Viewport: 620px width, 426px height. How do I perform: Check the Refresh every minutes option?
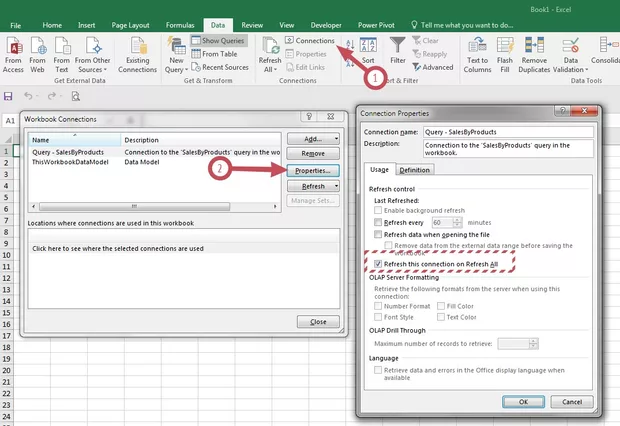[377, 222]
